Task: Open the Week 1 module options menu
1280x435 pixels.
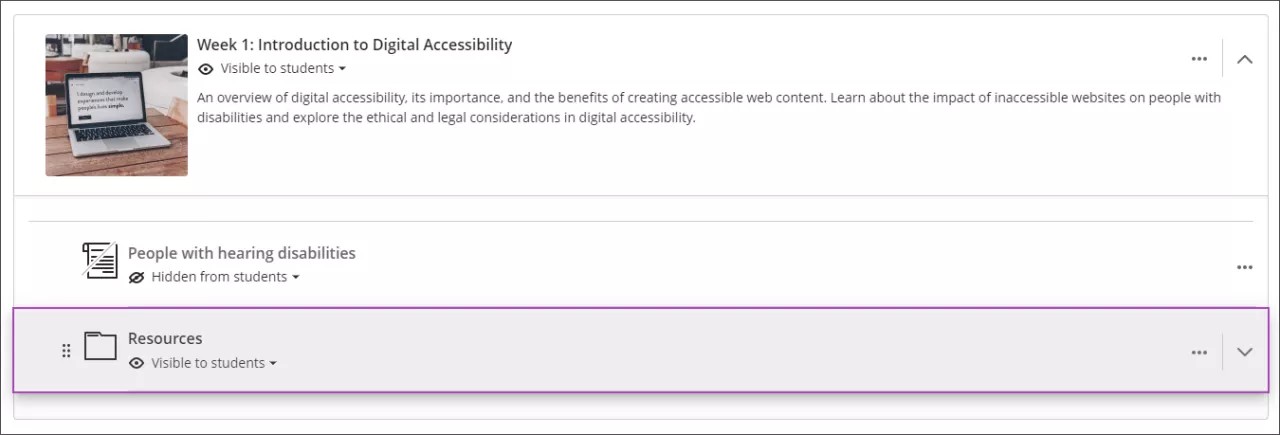Action: [1199, 59]
